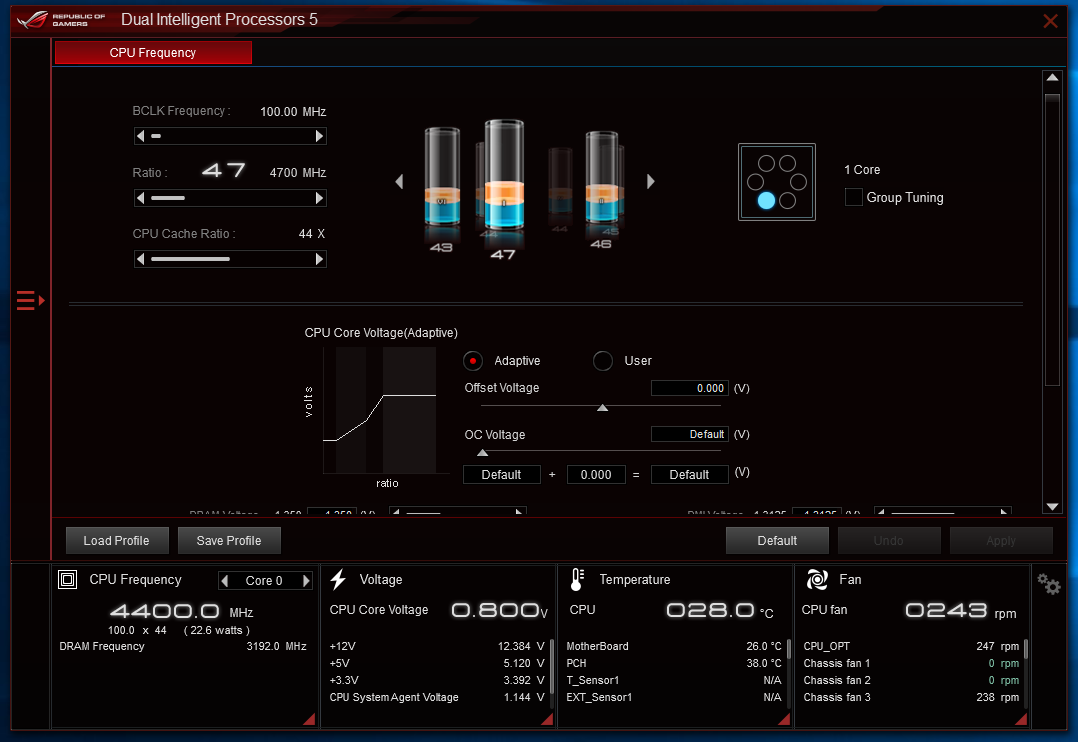Decrease CPU Cache Ratio with left arrow
The height and width of the screenshot is (742, 1078).
(x=141, y=259)
